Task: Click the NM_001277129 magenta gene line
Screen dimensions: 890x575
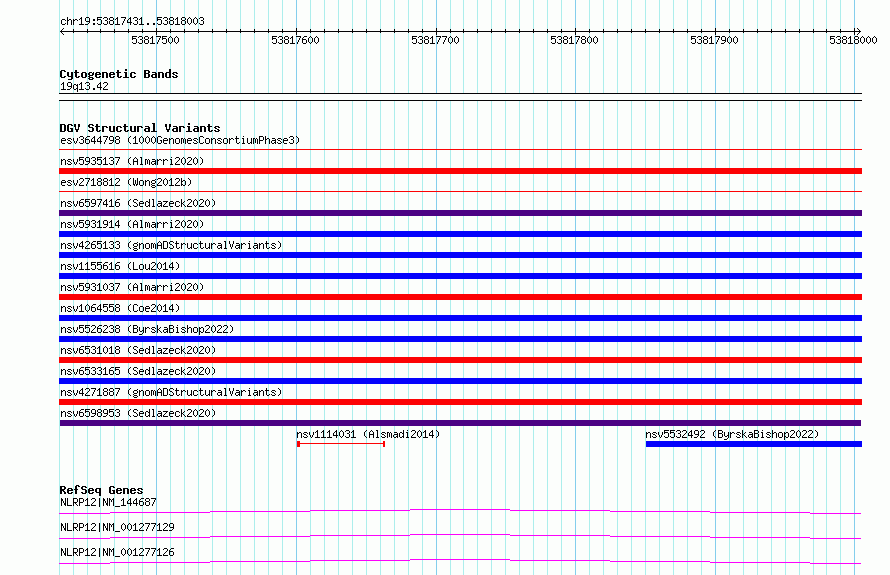Action: click(x=460, y=536)
